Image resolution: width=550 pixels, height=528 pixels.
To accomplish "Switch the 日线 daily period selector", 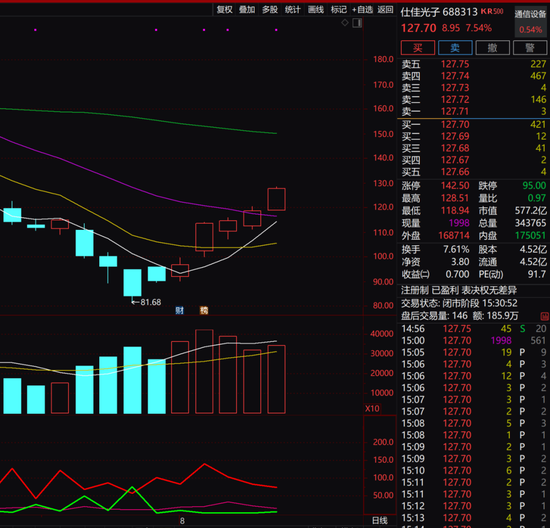I will click(380, 520).
